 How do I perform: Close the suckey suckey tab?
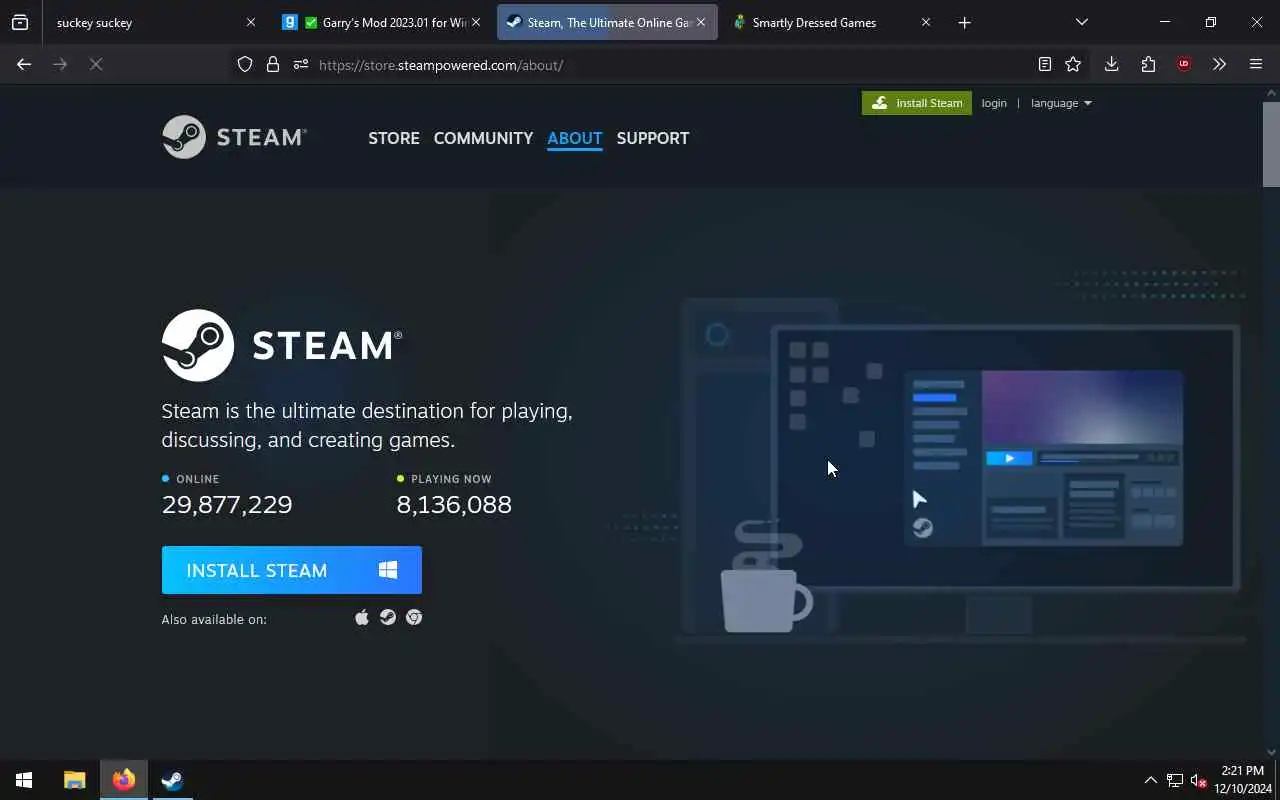pyautogui.click(x=251, y=22)
